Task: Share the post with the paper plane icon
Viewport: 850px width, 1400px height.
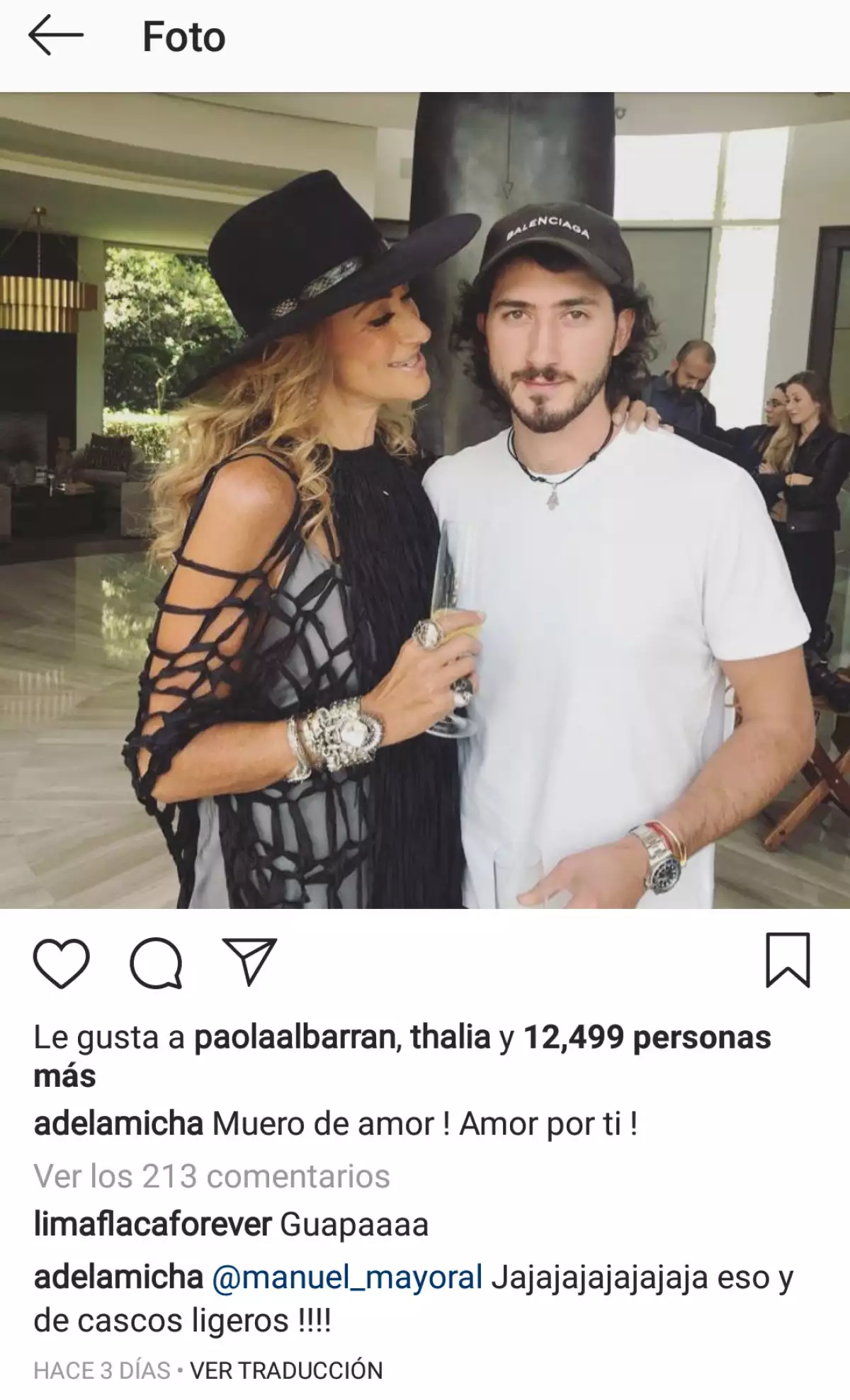Action: [249, 961]
